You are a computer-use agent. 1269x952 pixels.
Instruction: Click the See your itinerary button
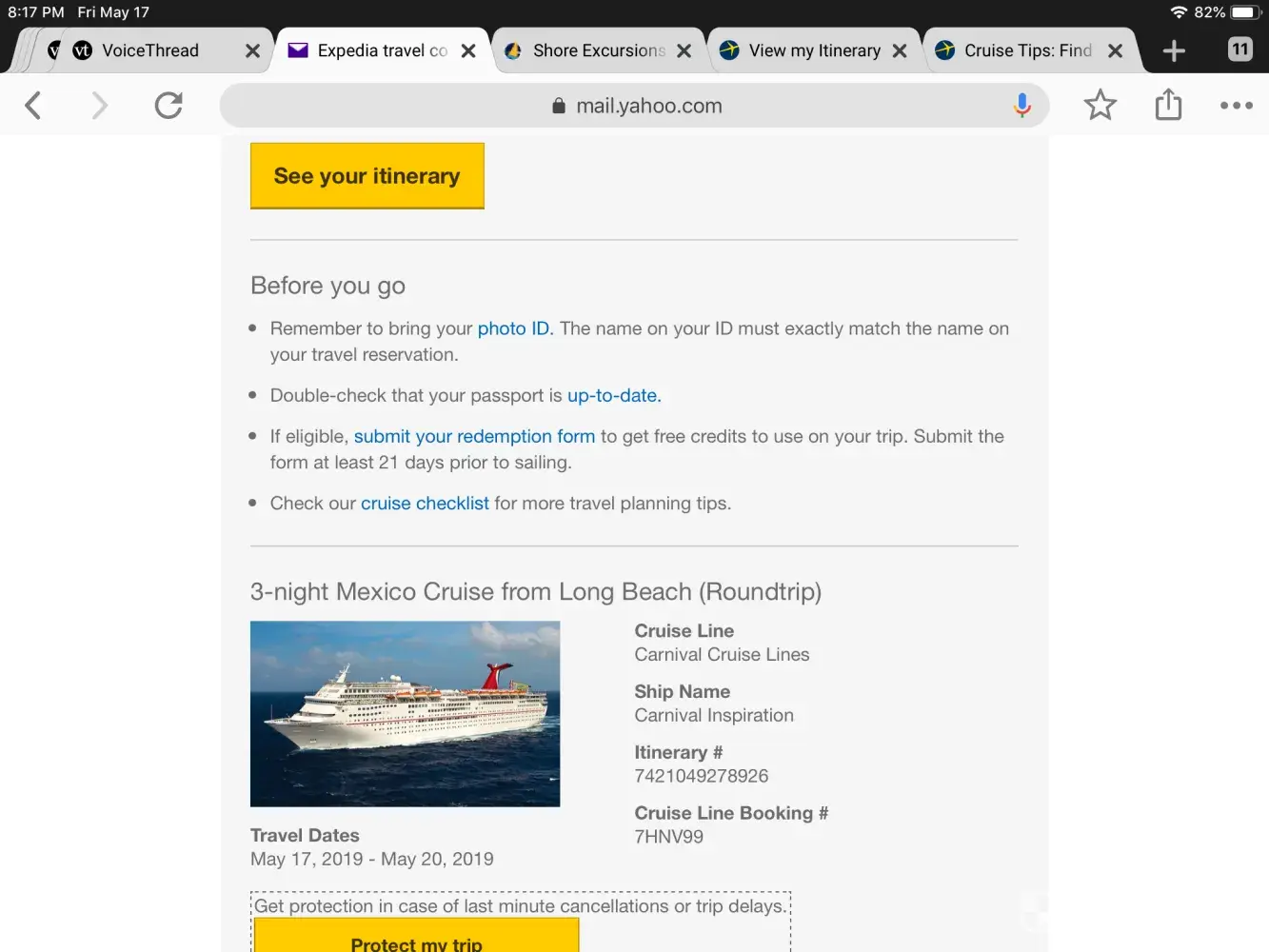367,176
